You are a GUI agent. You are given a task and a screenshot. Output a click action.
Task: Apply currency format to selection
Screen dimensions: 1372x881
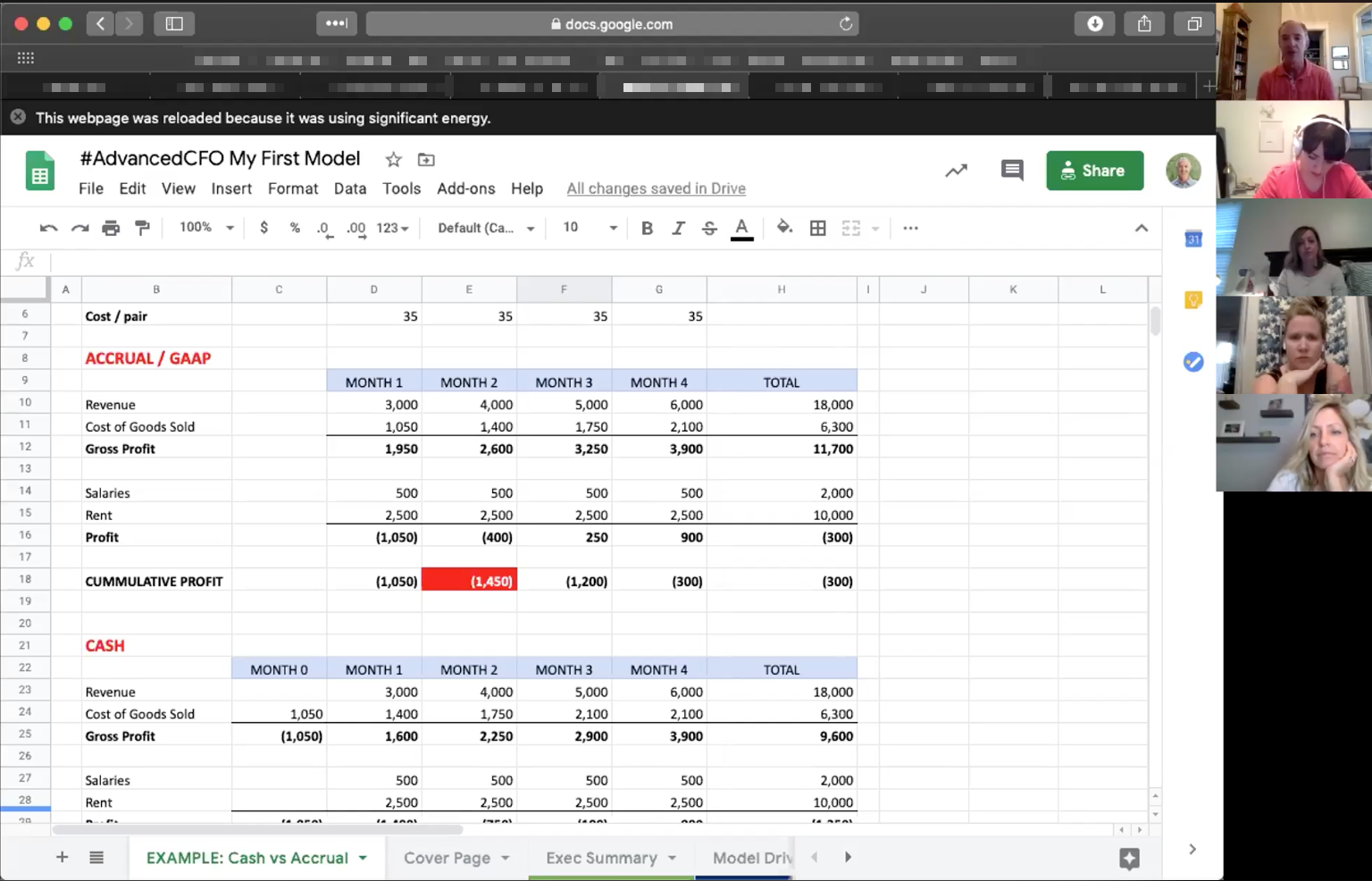coord(264,227)
